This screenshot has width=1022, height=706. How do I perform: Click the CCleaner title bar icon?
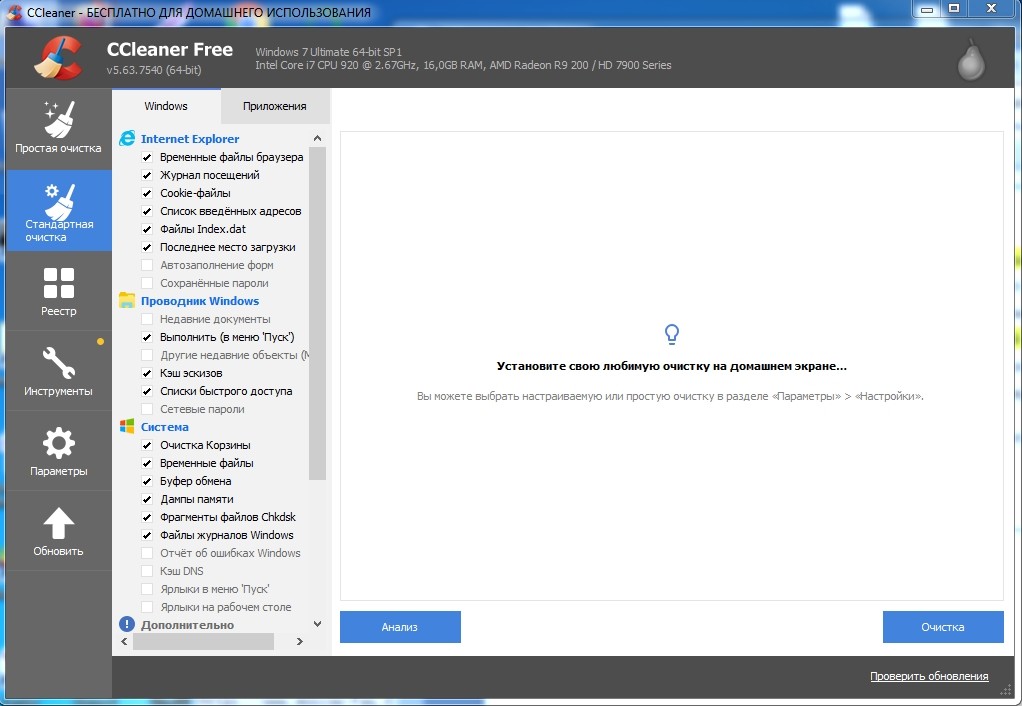pyautogui.click(x=14, y=12)
